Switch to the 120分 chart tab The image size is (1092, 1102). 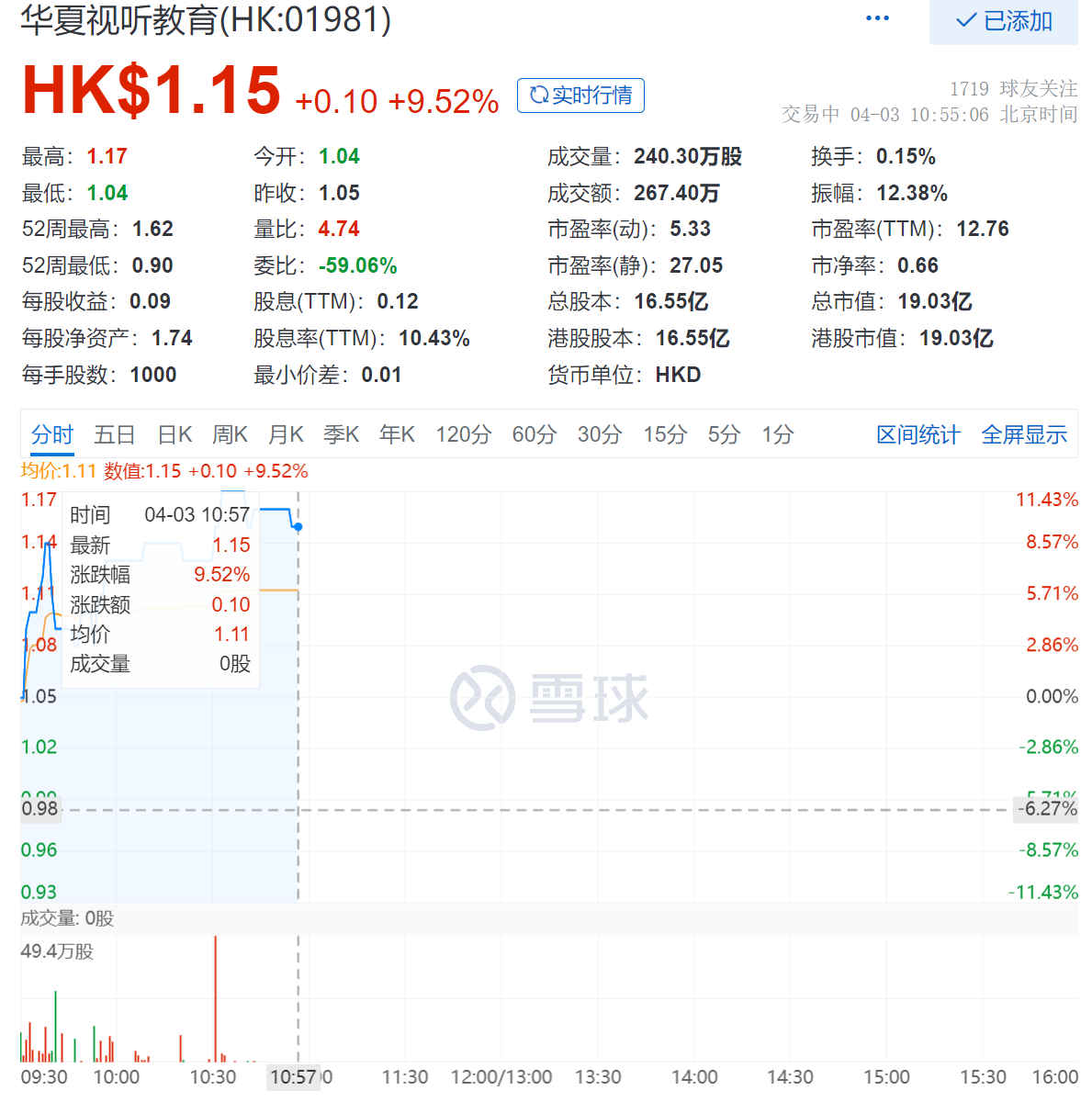463,434
